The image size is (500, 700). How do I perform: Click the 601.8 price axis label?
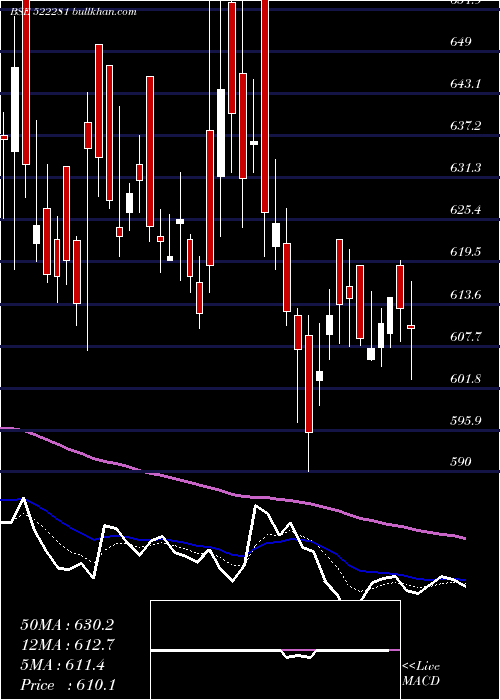click(466, 379)
